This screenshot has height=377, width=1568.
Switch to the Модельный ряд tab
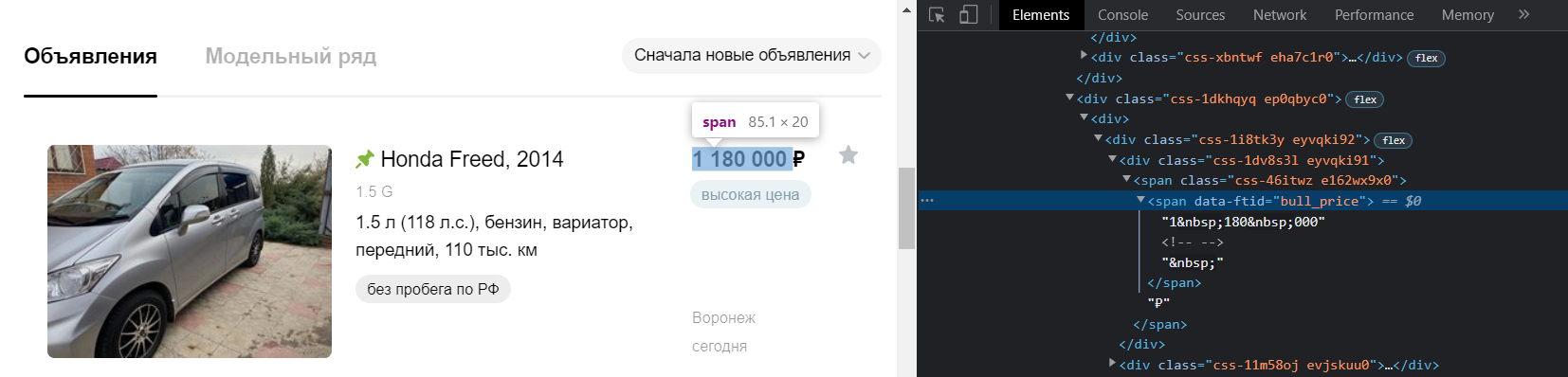point(291,57)
